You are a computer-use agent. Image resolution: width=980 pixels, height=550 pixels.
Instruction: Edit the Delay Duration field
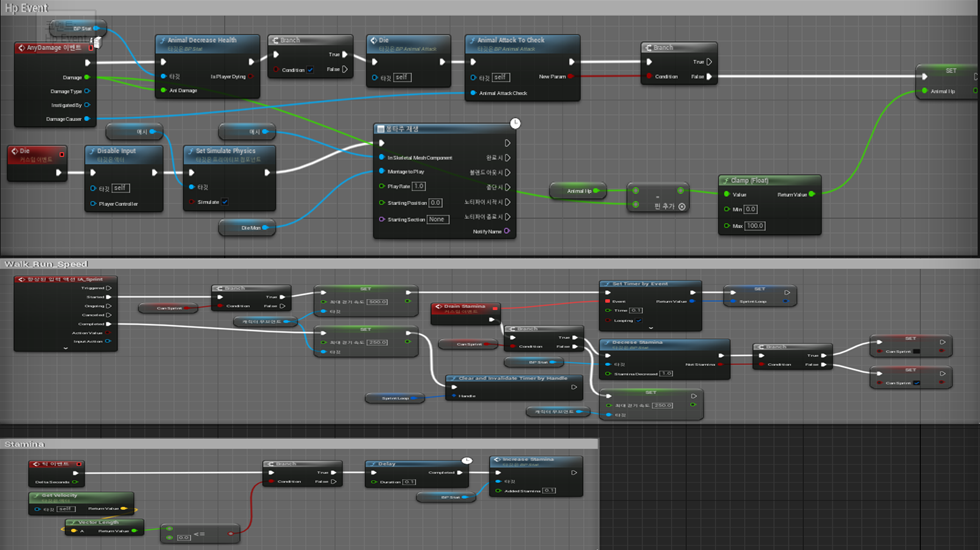tap(409, 482)
